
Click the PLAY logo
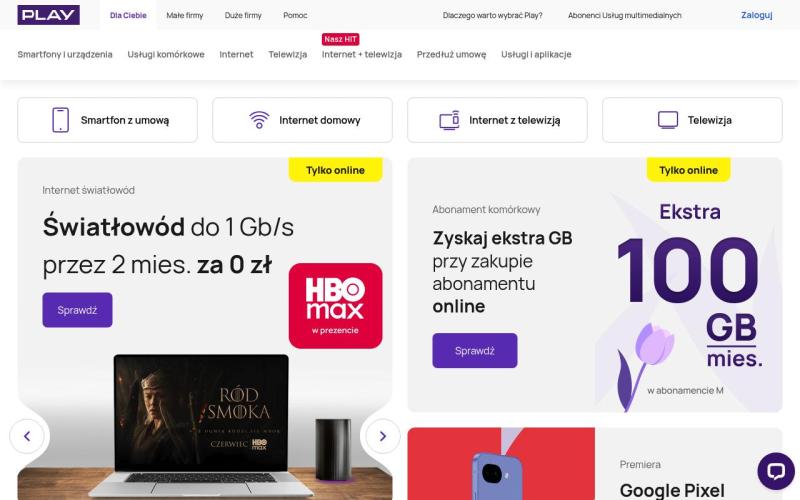point(48,15)
